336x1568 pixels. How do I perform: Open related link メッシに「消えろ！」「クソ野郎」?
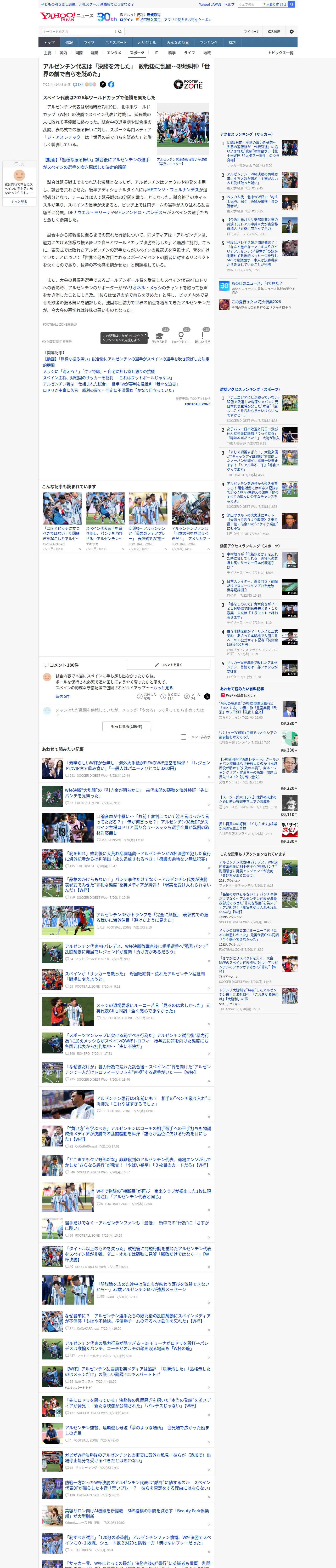(99, 371)
